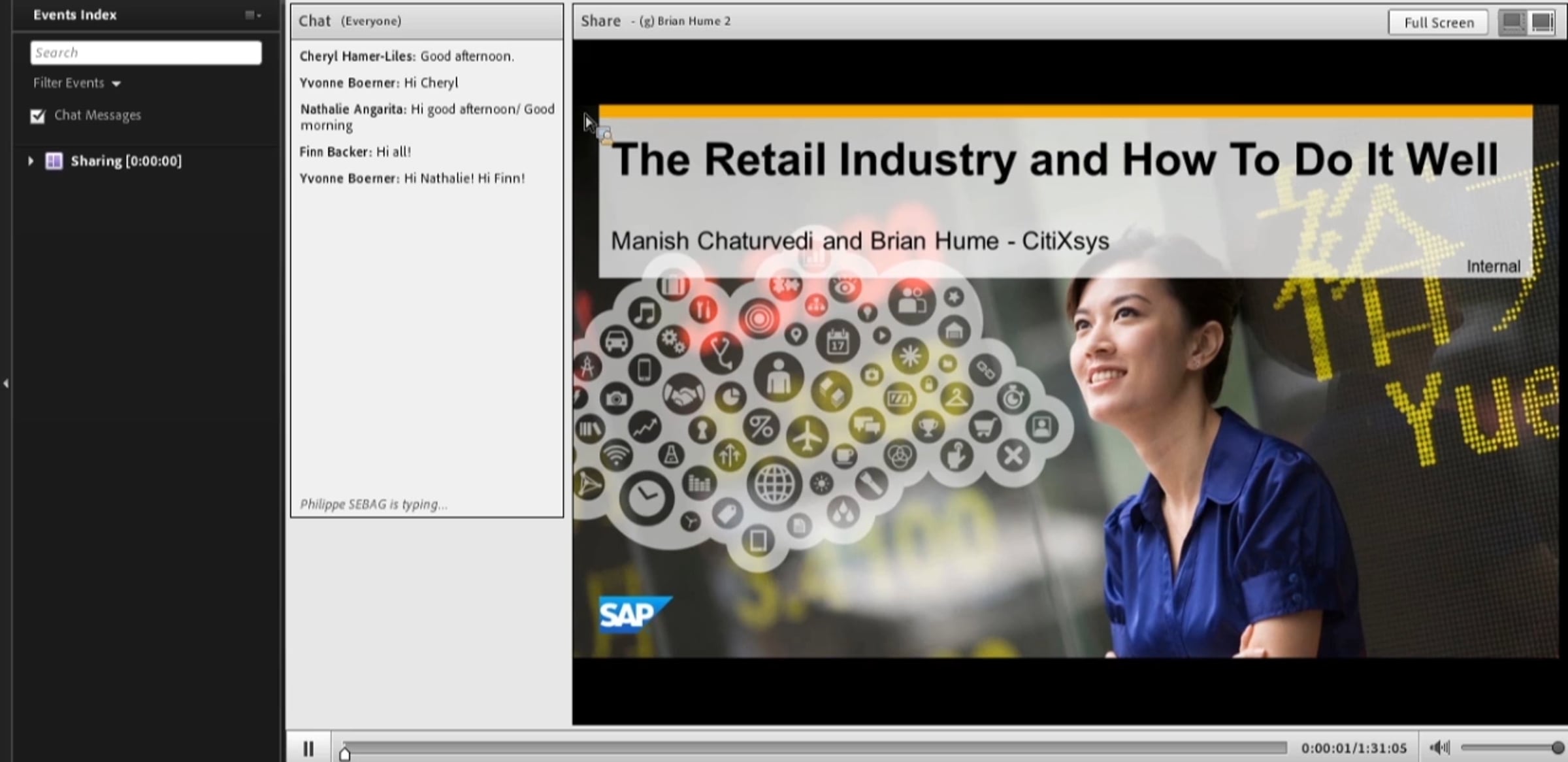Click the camera icon in the slide cloud
The width and height of the screenshot is (1568, 762).
pyautogui.click(x=616, y=399)
